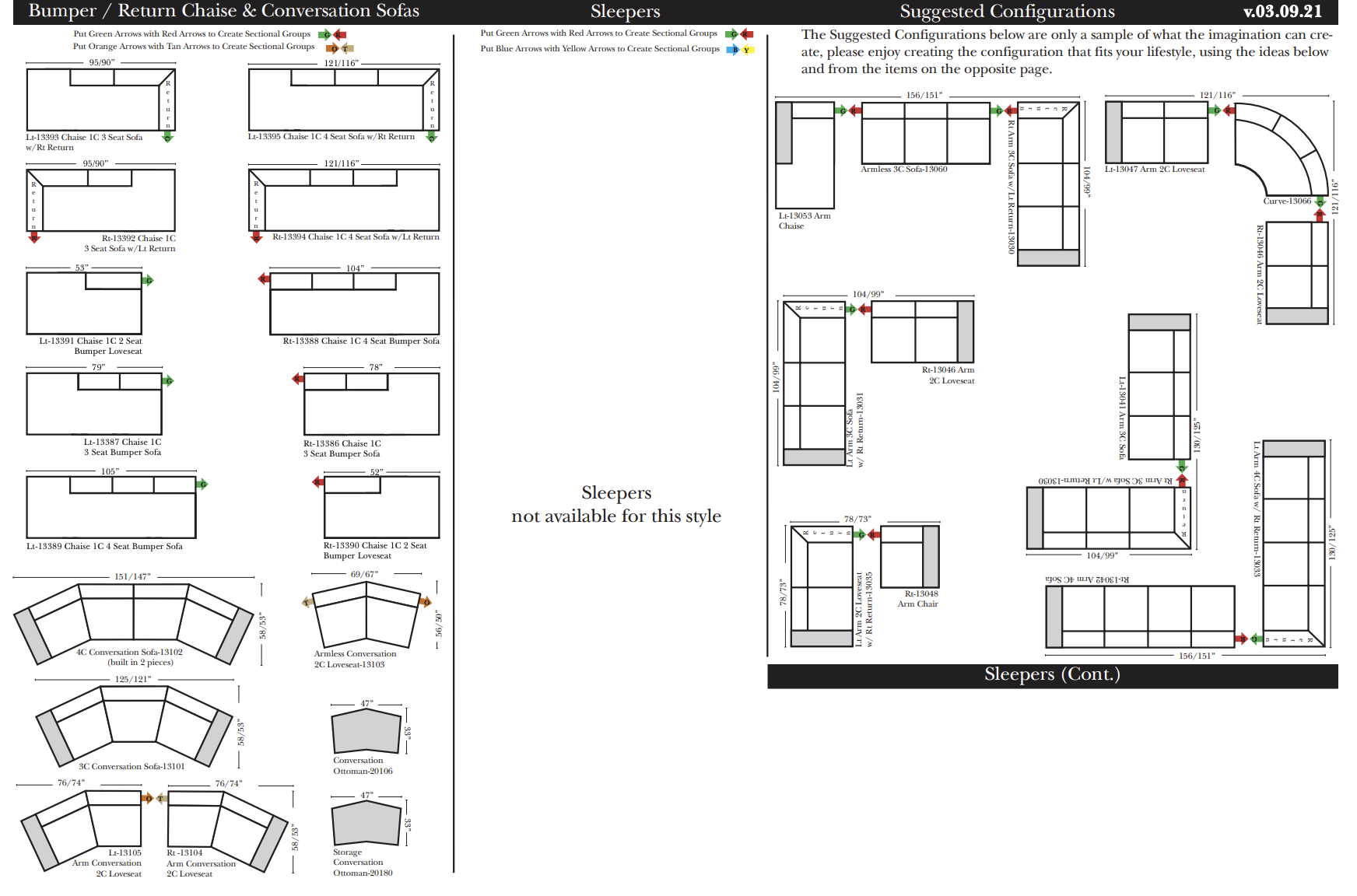Click the green arrow on Lt-13389 Chaise Bumper Sofa
The width and height of the screenshot is (1357, 896).
point(202,484)
